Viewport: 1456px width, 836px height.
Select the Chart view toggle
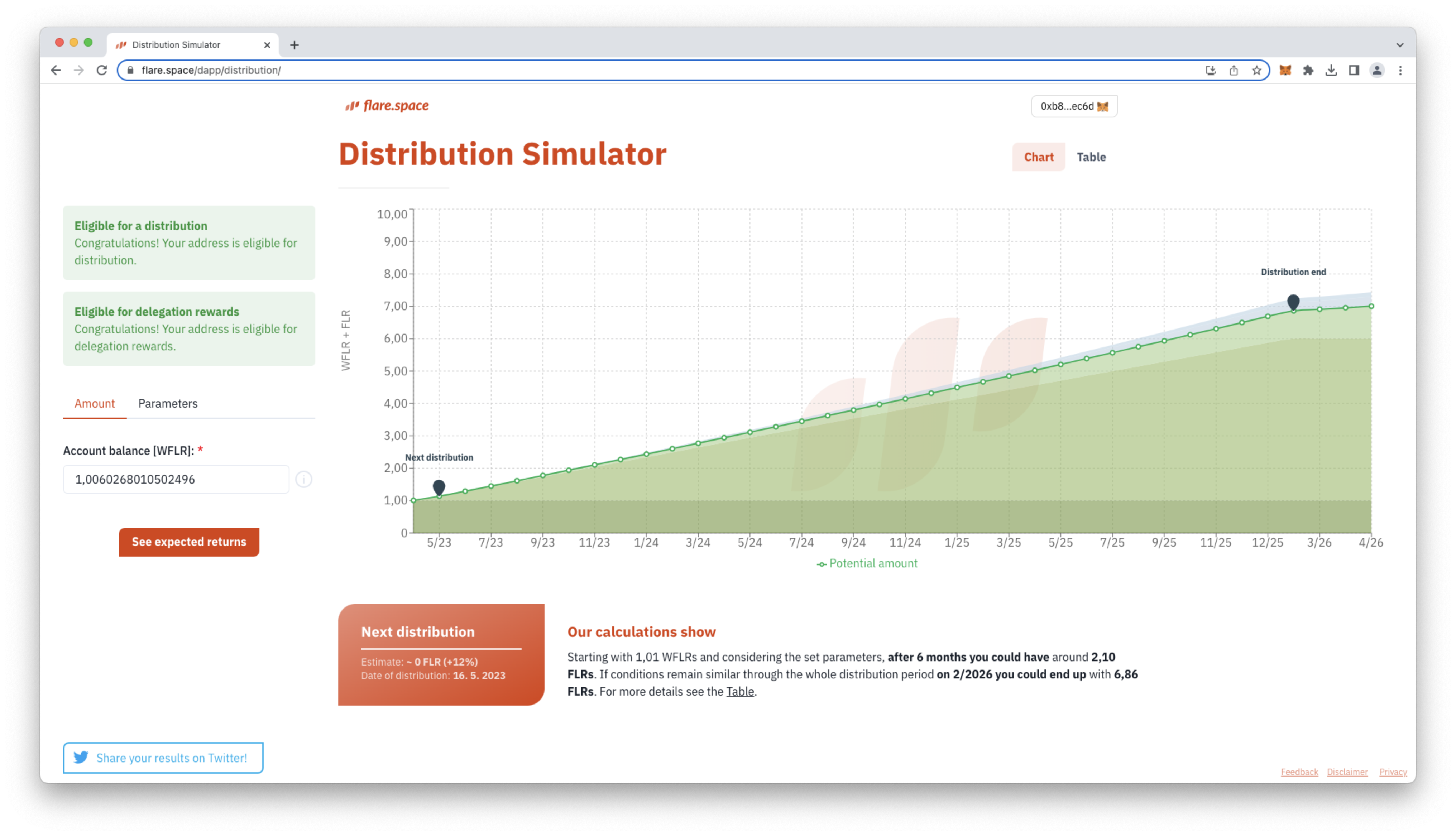point(1038,157)
